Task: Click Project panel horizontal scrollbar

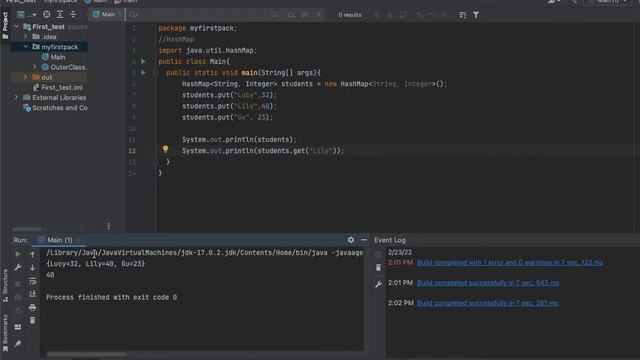Action: 27,229
